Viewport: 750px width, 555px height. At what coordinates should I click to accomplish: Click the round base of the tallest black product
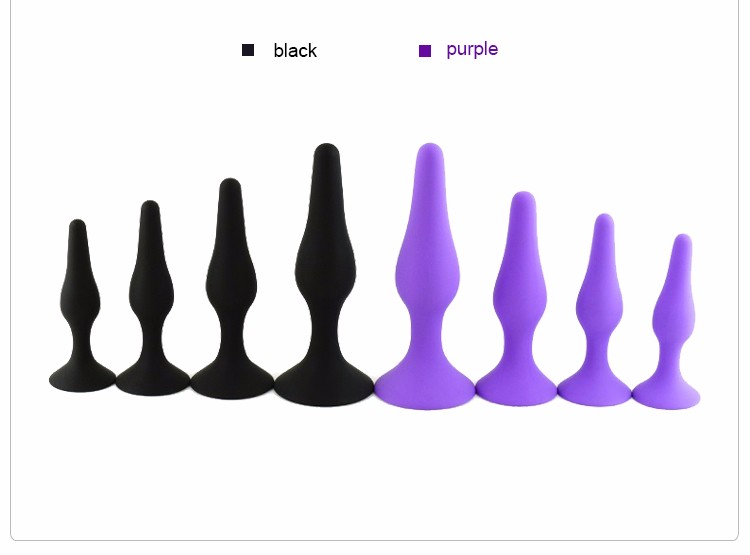click(x=324, y=386)
